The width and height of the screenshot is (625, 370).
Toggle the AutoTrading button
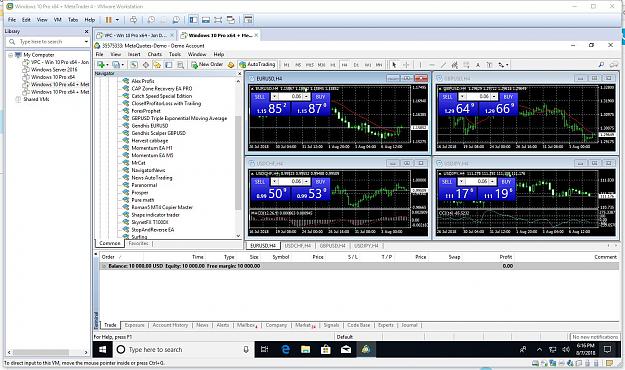click(257, 65)
